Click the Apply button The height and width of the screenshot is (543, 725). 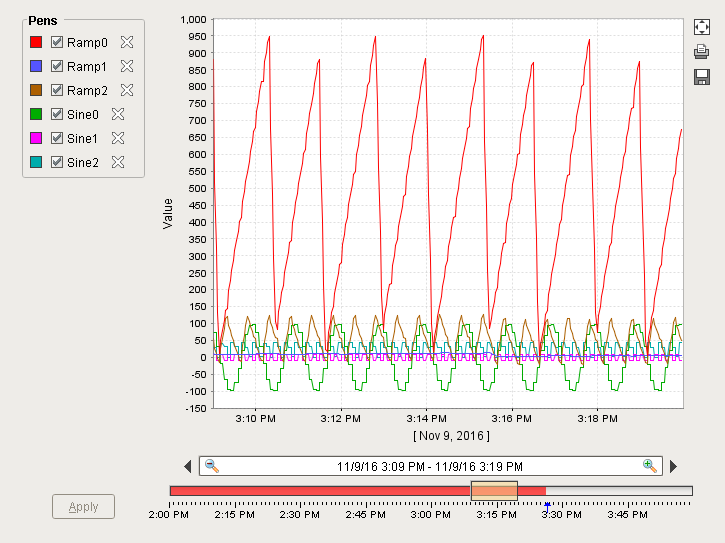pos(83,506)
